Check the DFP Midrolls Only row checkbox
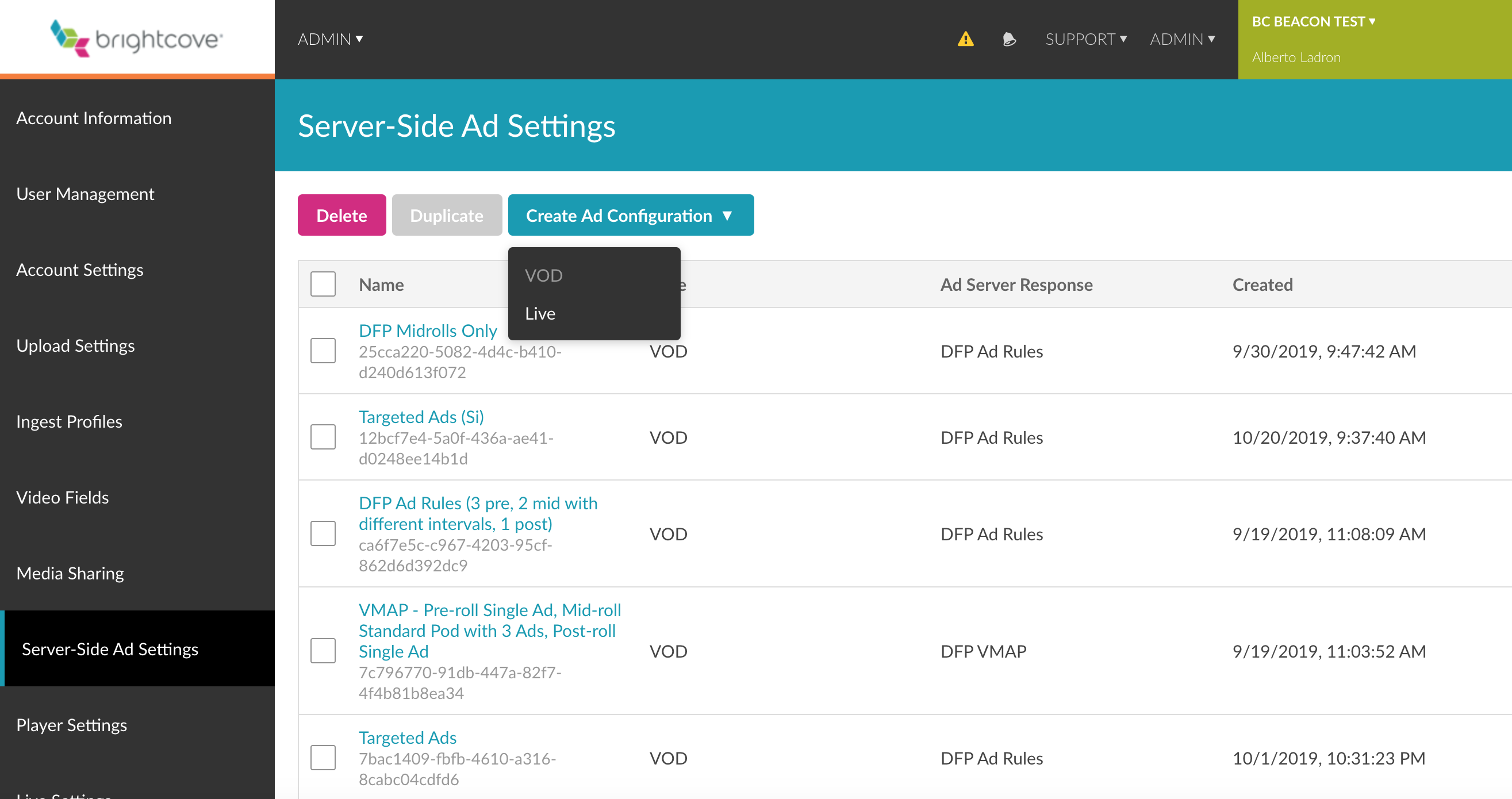The width and height of the screenshot is (1512, 799). click(x=323, y=351)
